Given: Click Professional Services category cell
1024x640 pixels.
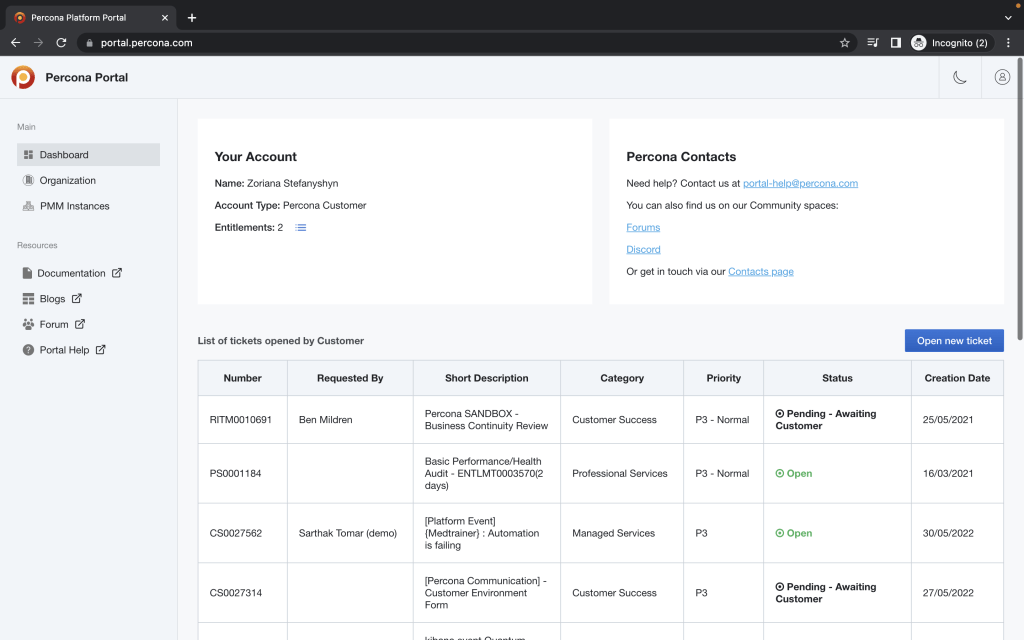Looking at the screenshot, I should (x=620, y=473).
